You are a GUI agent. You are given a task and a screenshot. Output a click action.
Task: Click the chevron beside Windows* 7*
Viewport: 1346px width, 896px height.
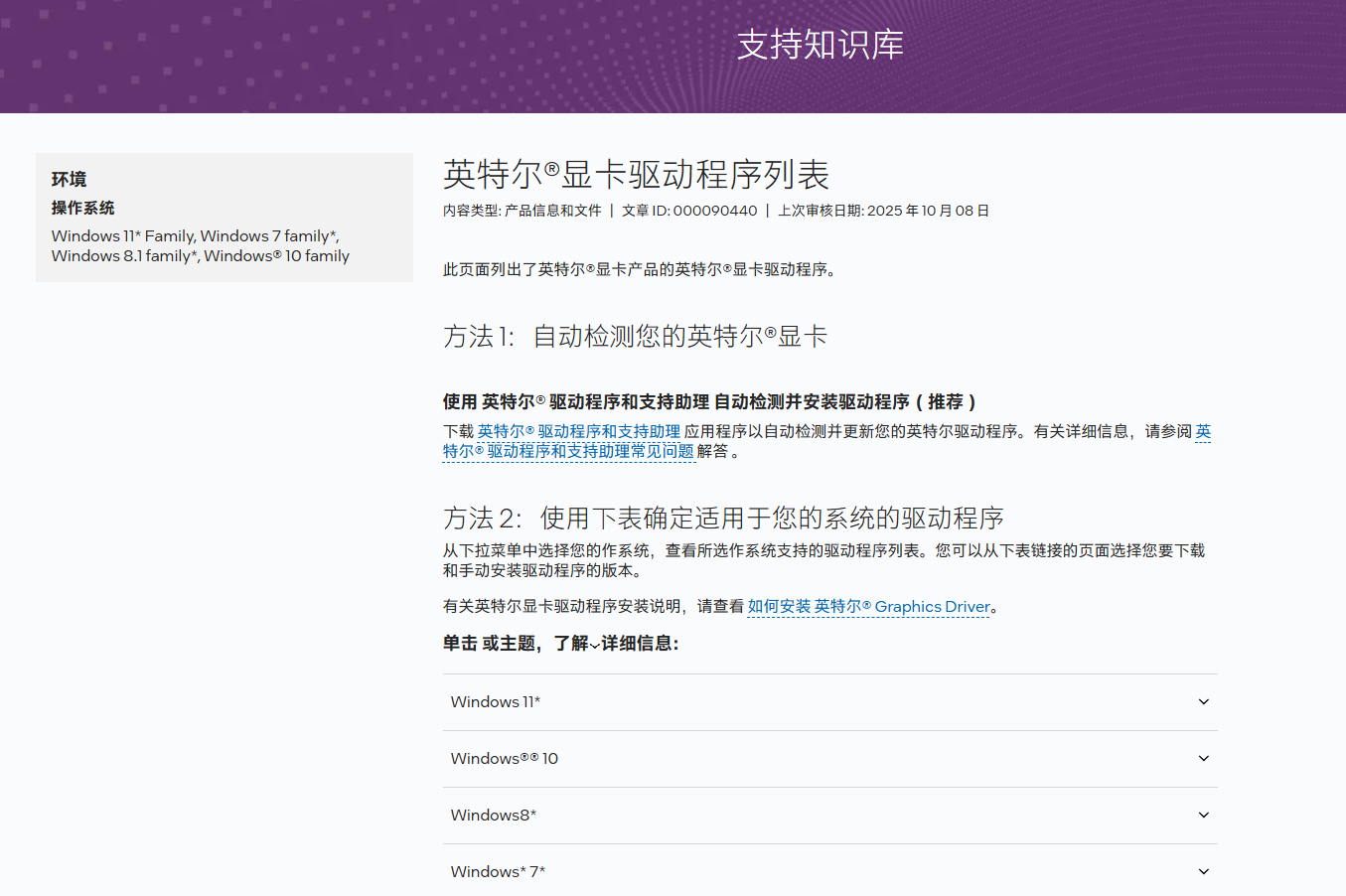point(1203,871)
